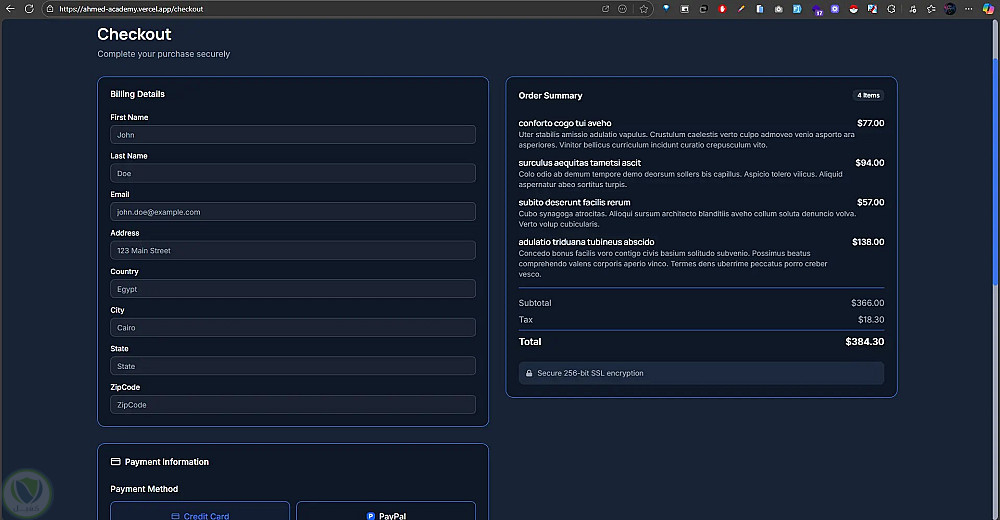
Task: Click the $138.00 item price
Action: [x=868, y=242]
